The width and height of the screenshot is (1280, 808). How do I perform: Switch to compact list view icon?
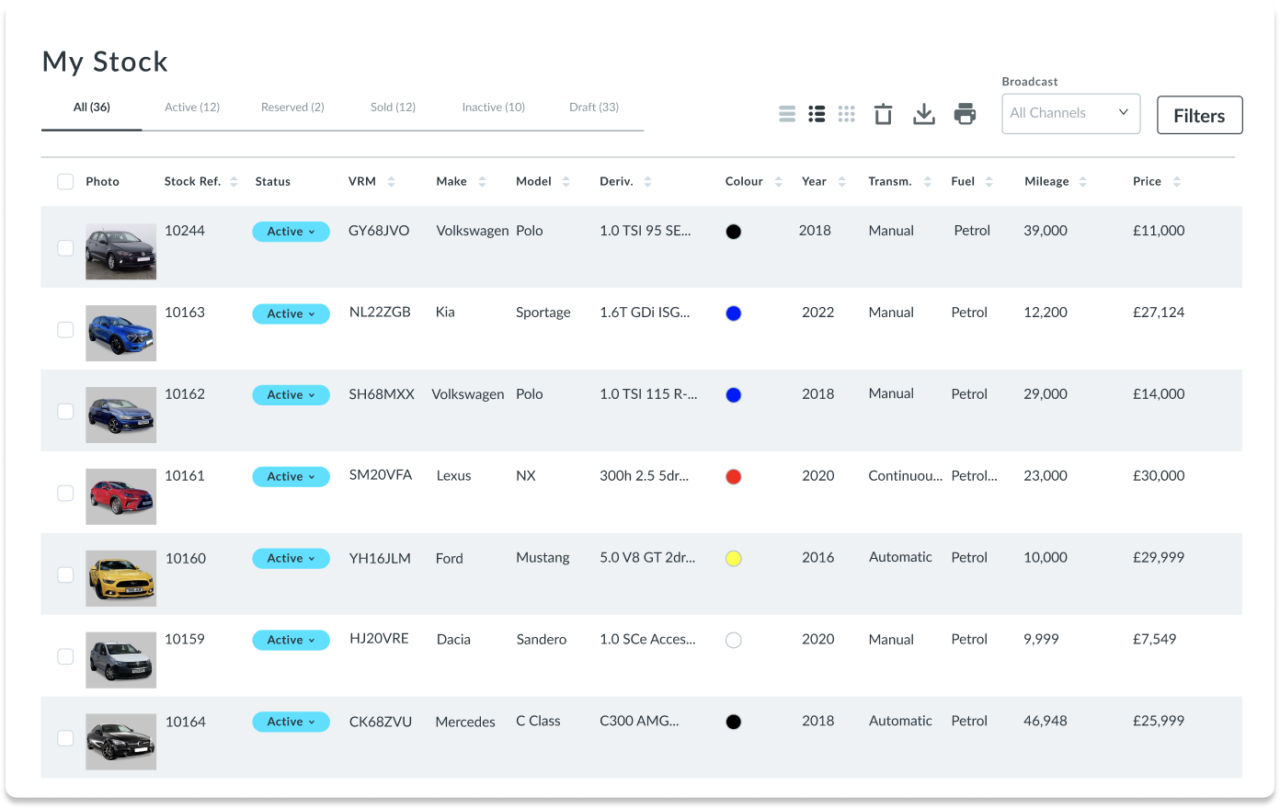[x=787, y=114]
